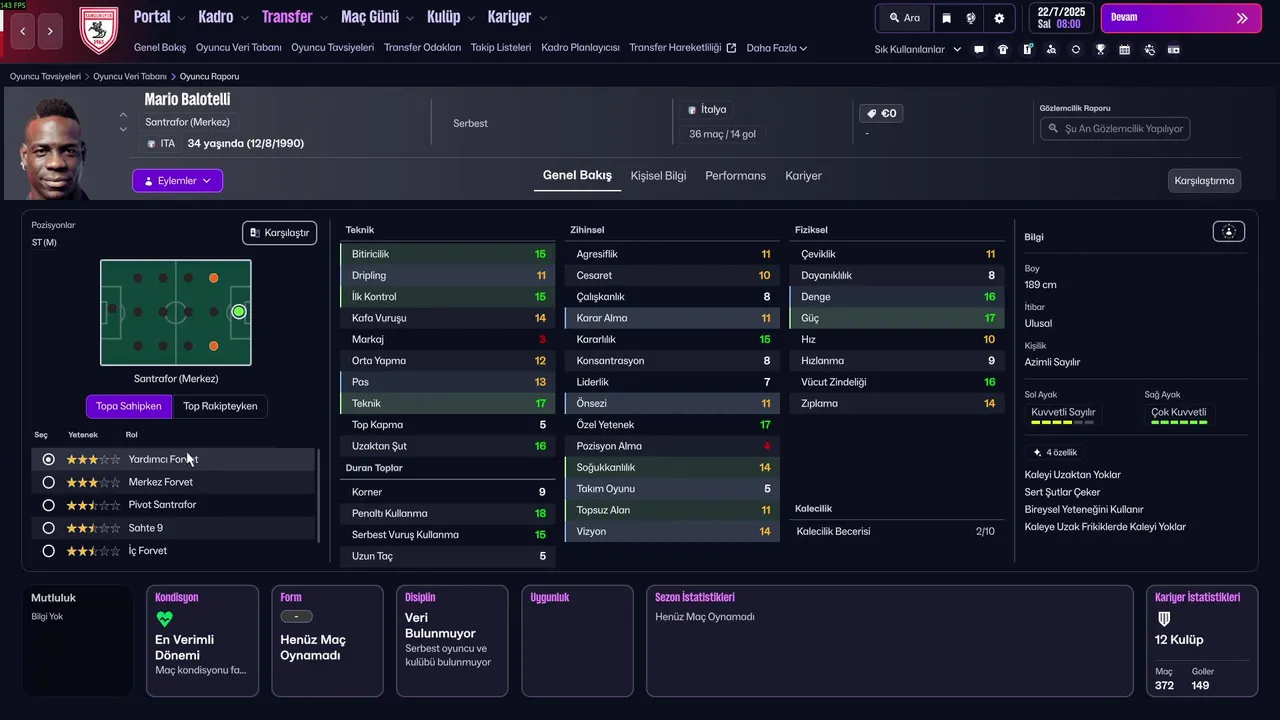1280x720 pixels.
Task: Click the position layout icon in Bilgi panel
Action: click(x=1229, y=231)
